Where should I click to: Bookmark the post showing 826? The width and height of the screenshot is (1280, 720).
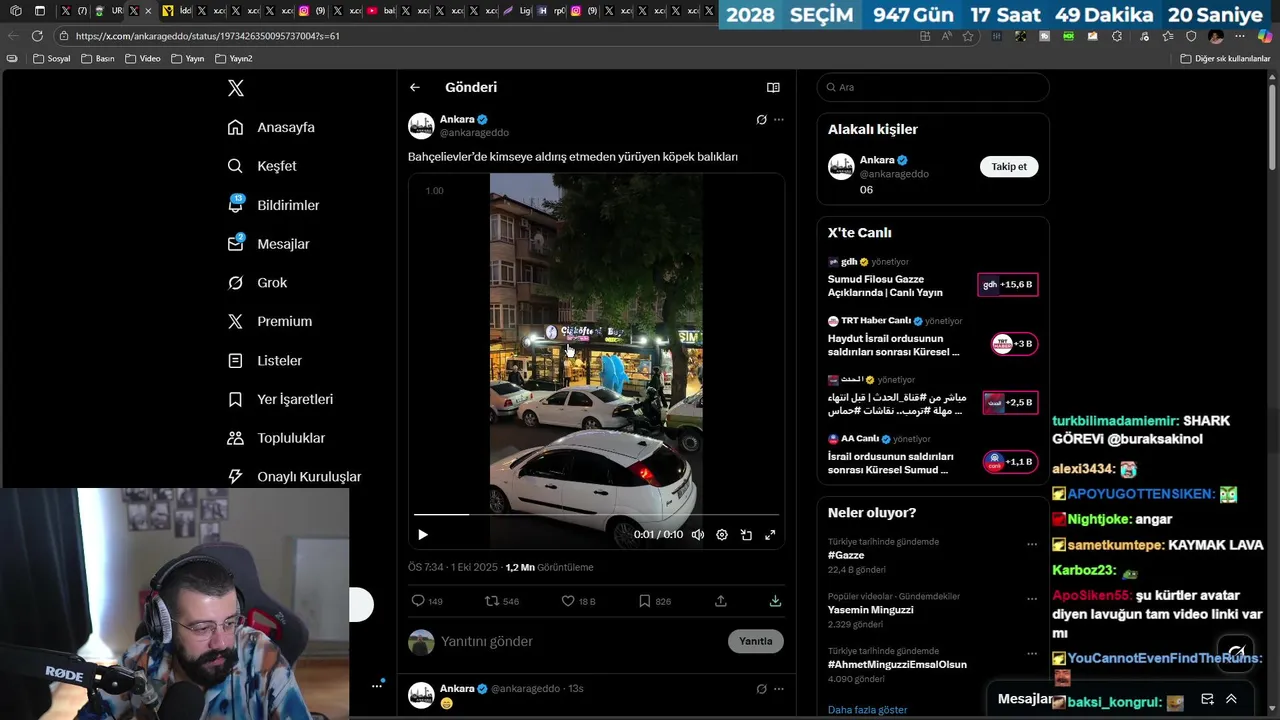pos(655,601)
